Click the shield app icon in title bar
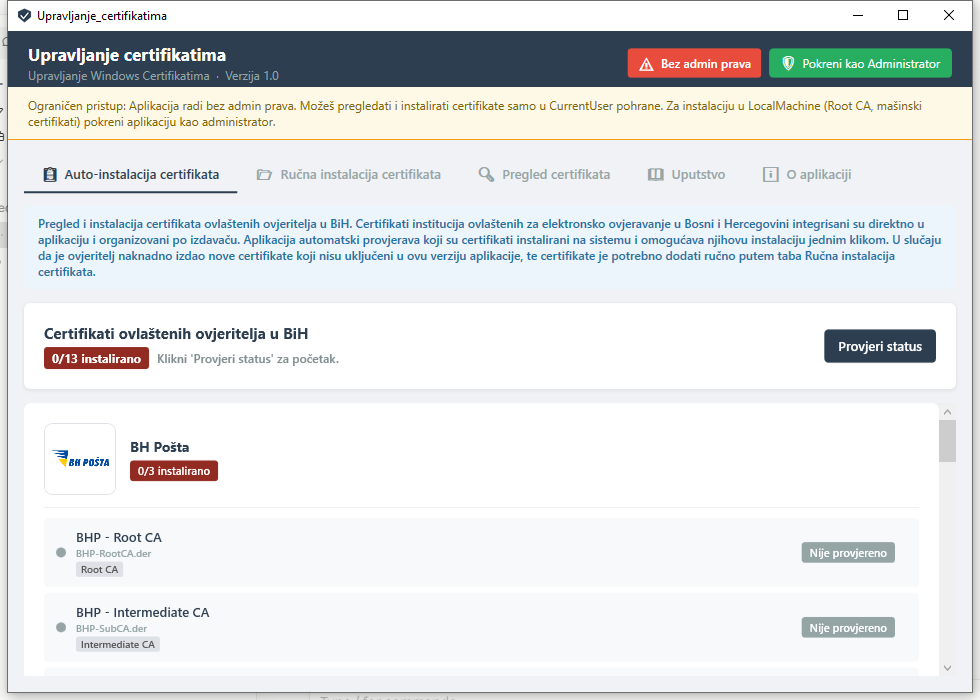The height and width of the screenshot is (700, 980). click(x=24, y=16)
